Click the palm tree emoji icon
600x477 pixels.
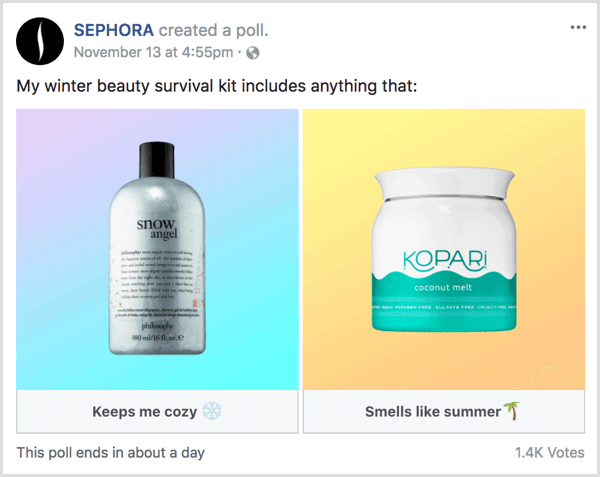pos(515,411)
